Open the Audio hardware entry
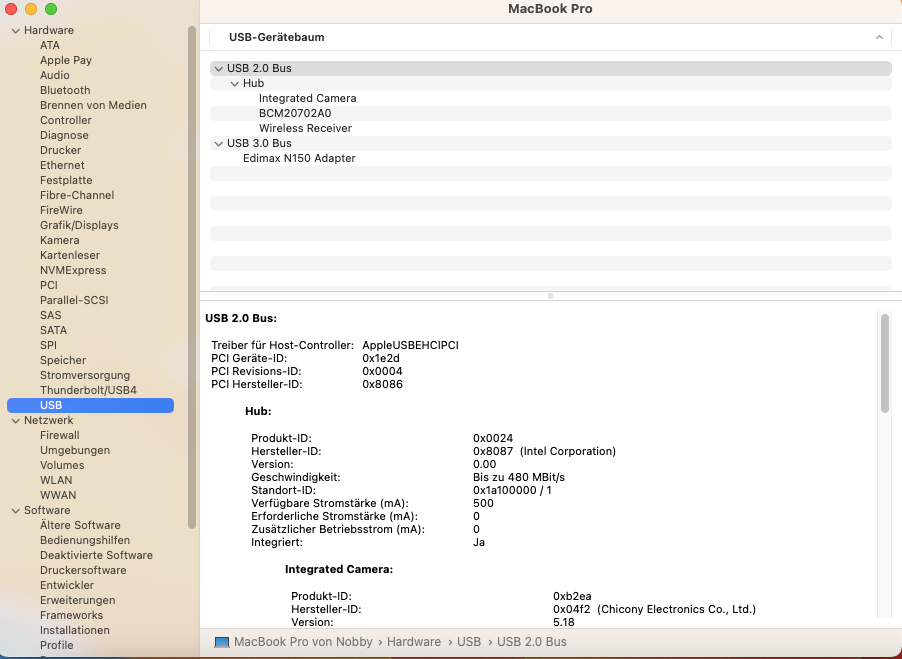The image size is (902, 659). click(55, 75)
